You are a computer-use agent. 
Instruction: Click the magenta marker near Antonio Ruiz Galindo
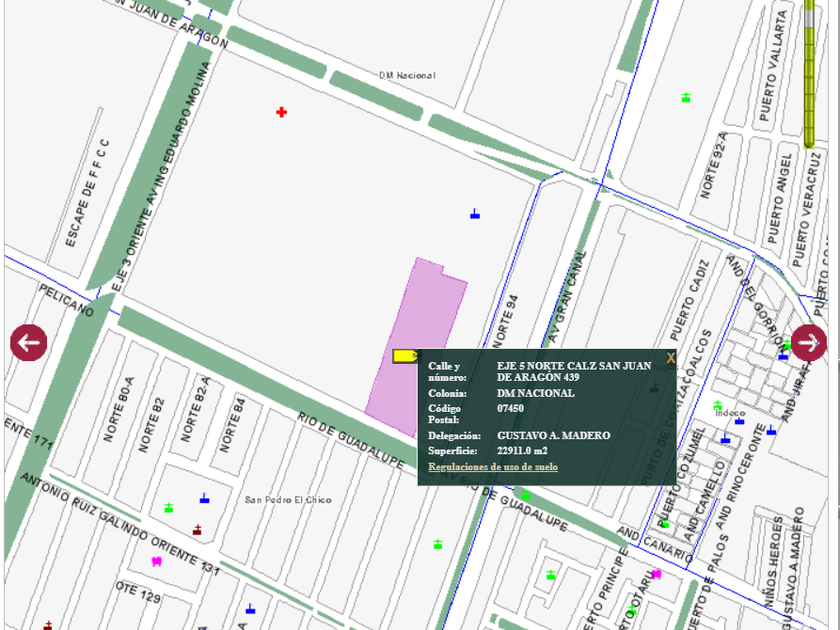pos(156,561)
